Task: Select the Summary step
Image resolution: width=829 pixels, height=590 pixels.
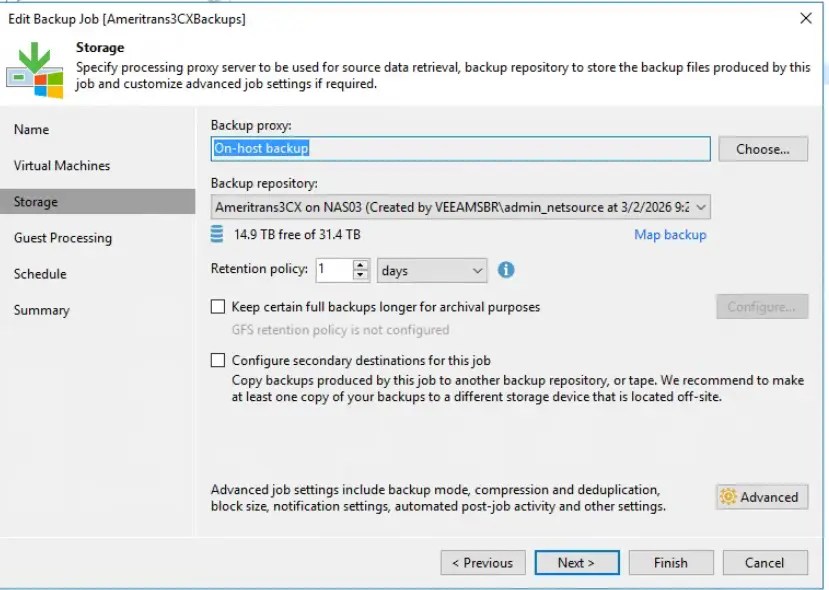Action: point(42,310)
